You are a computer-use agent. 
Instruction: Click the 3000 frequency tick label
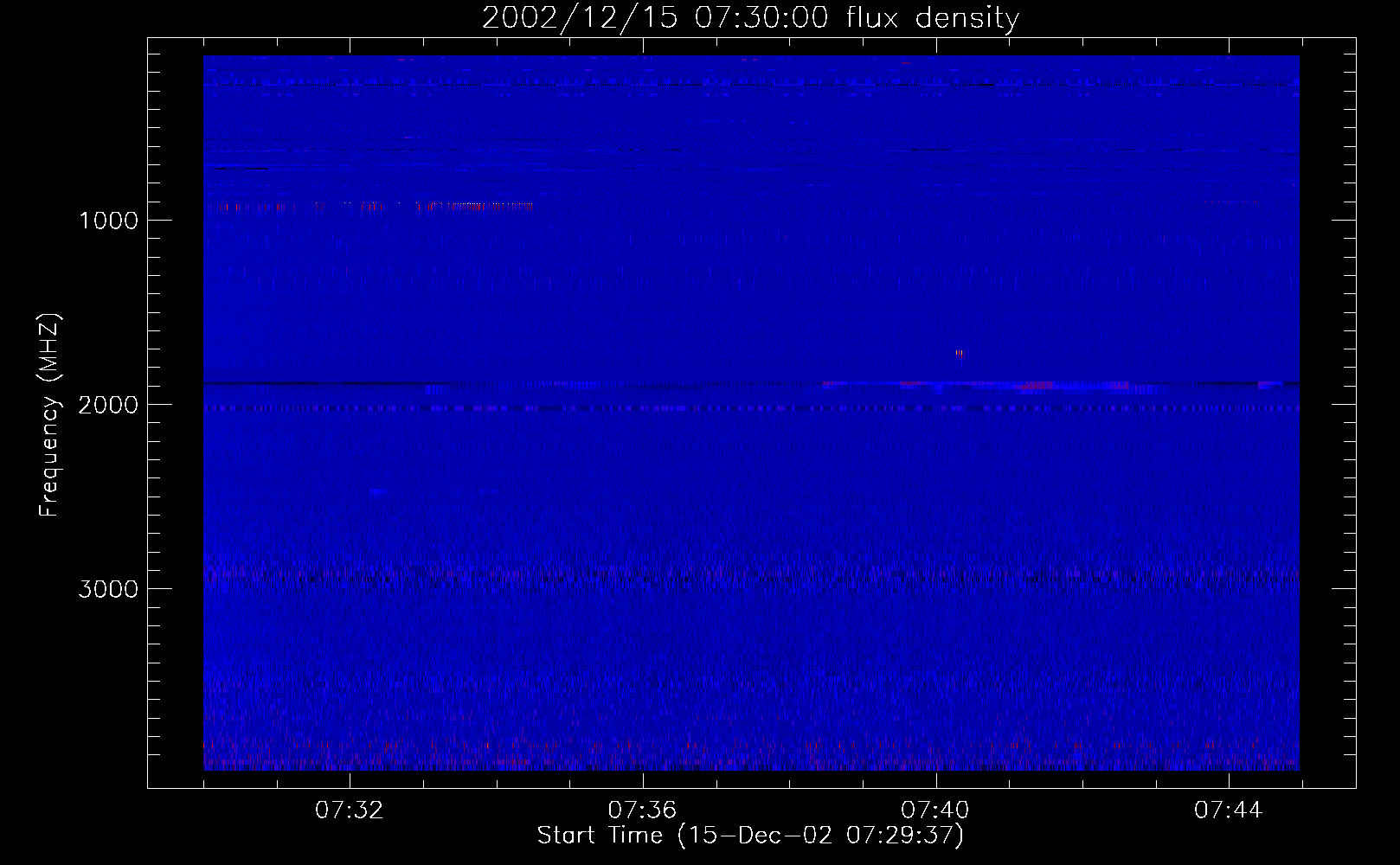(108, 589)
